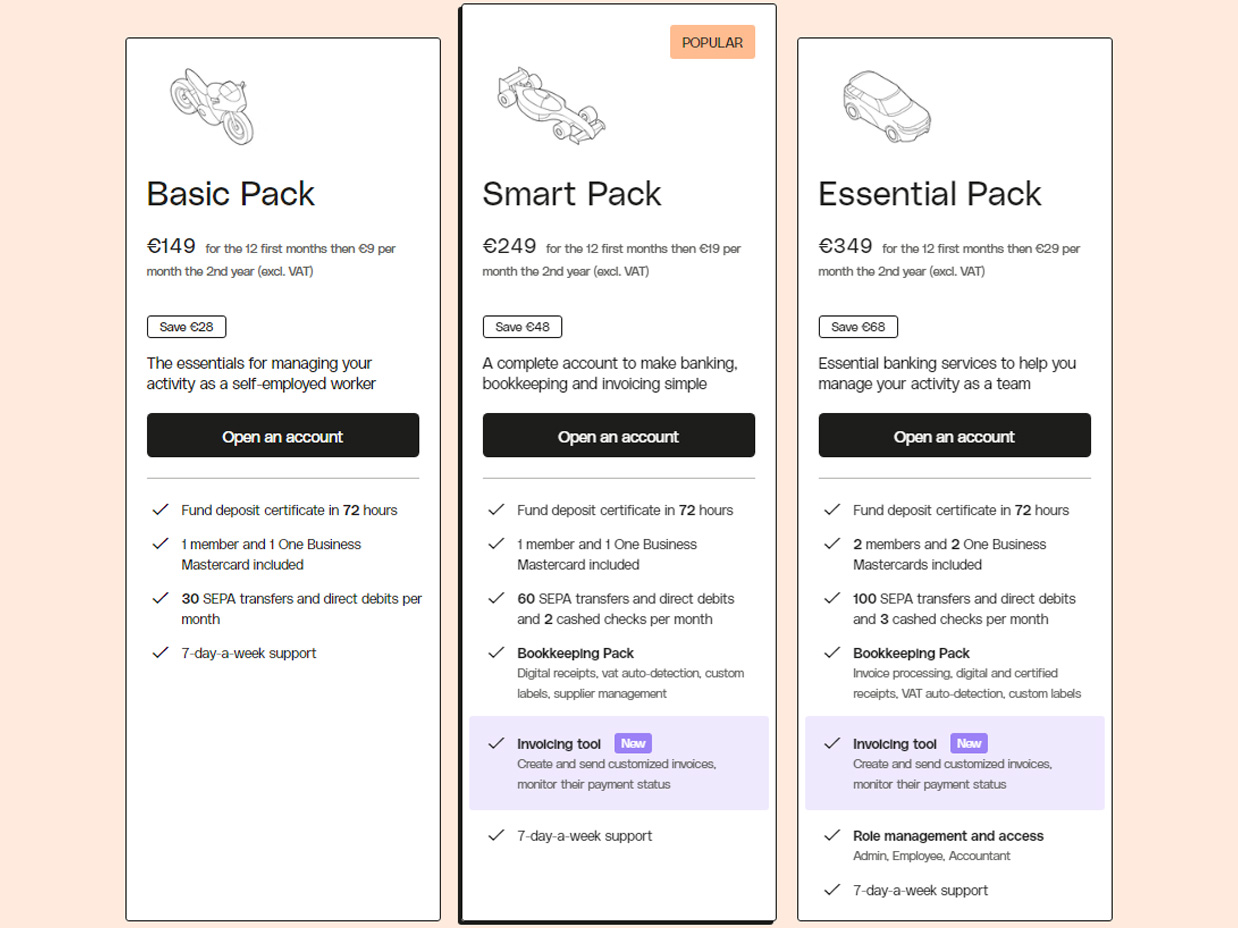Click the Save €68 tag

858,327
